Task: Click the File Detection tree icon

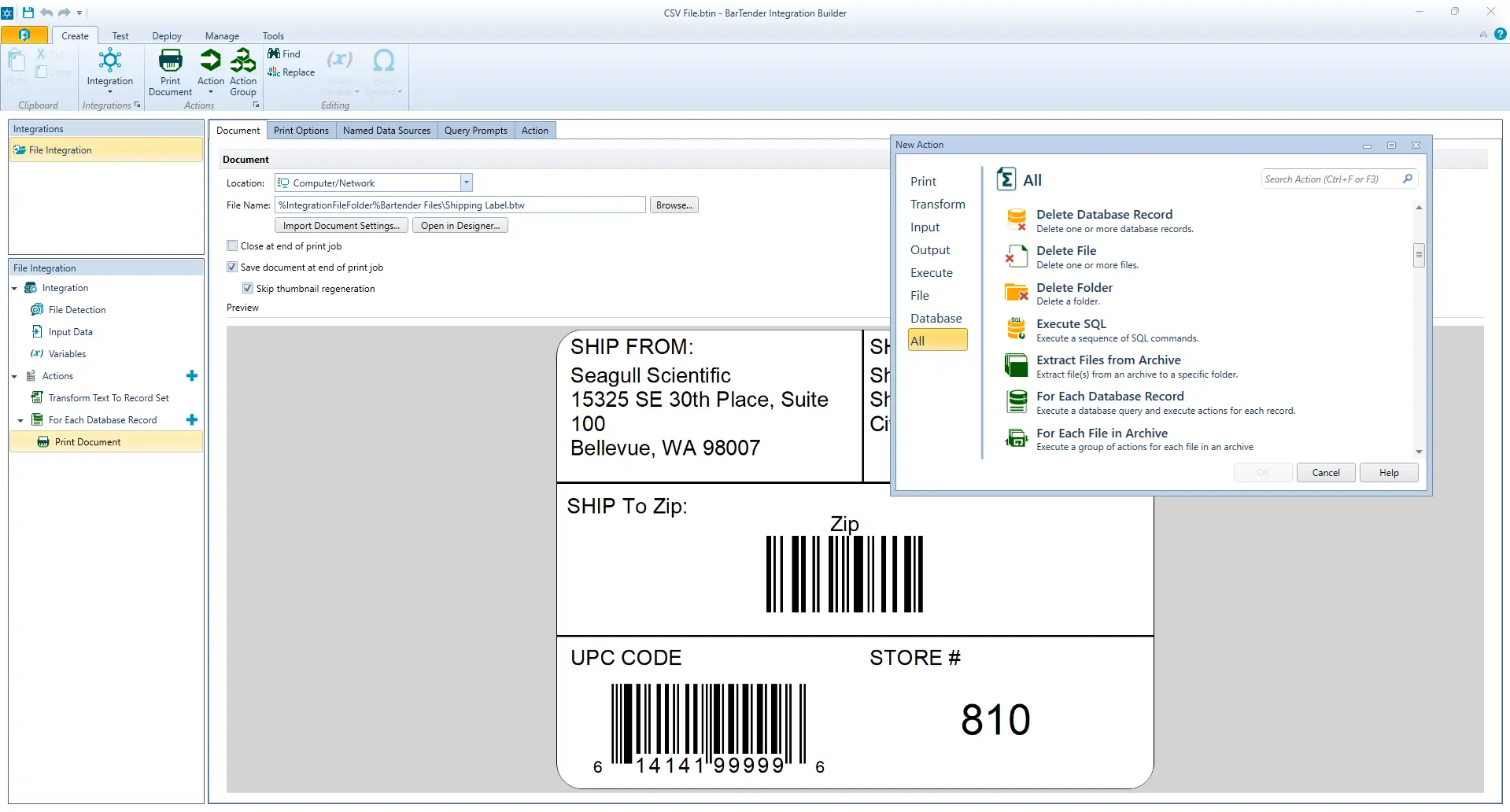Action: click(x=37, y=310)
